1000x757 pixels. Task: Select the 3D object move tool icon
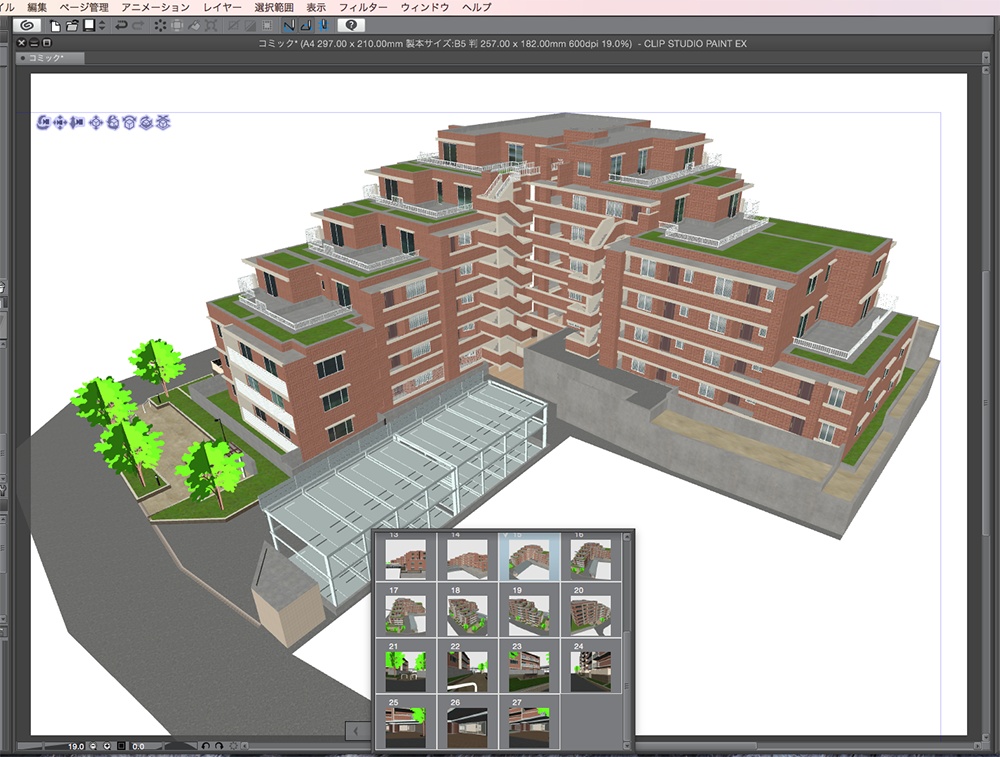96,122
